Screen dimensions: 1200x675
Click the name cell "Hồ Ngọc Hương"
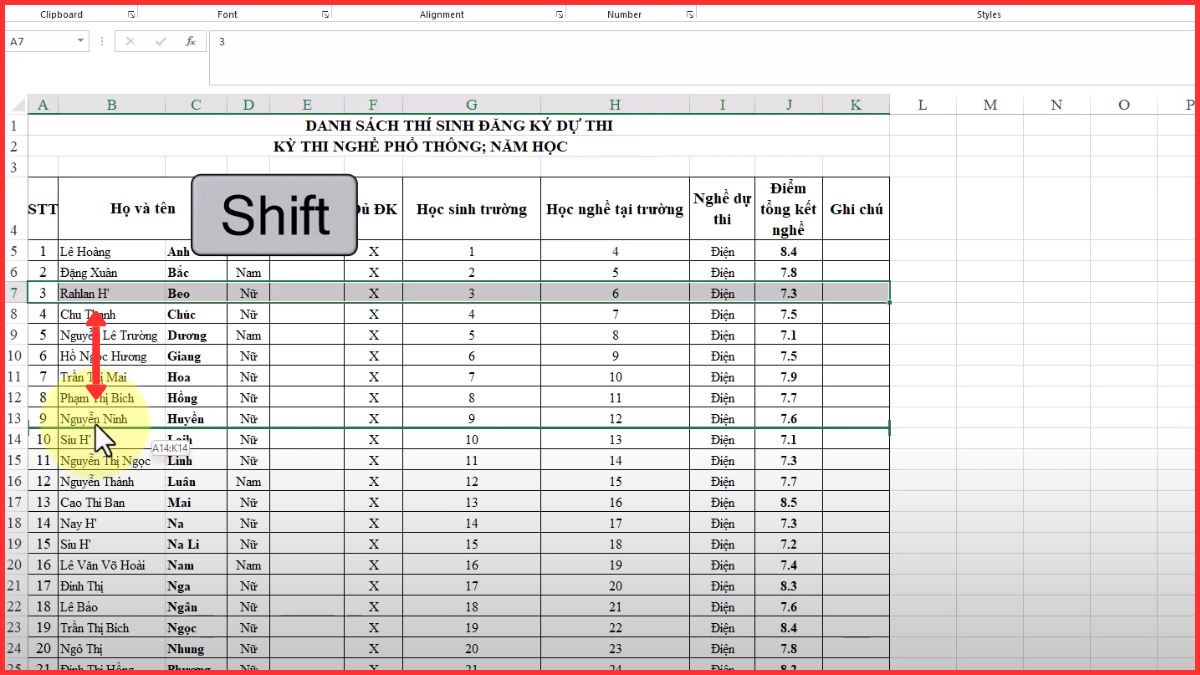(112, 356)
